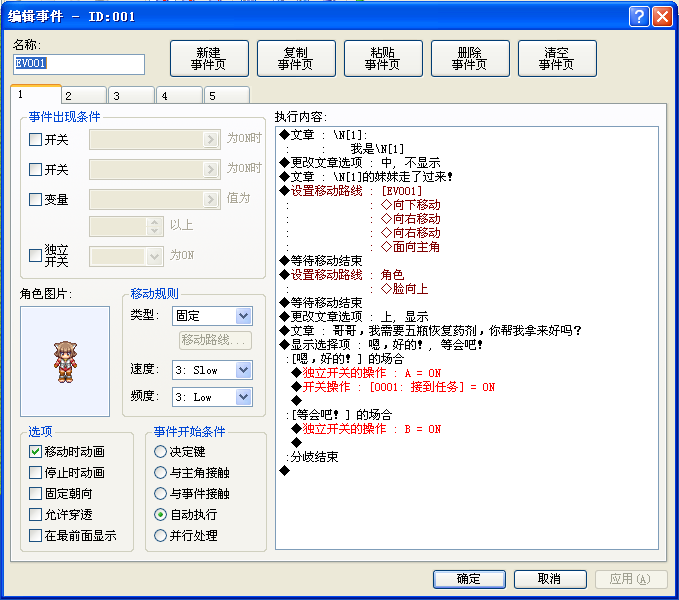The image size is (679, 600).
Task: Confirm with the 确定 button
Action: pyautogui.click(x=469, y=579)
